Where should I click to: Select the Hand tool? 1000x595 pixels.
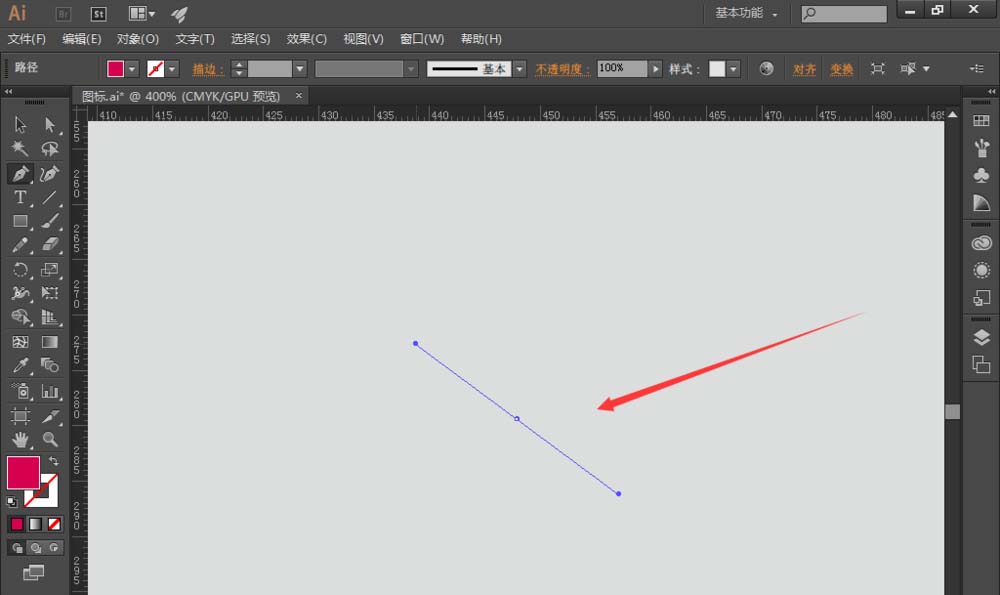pos(20,439)
